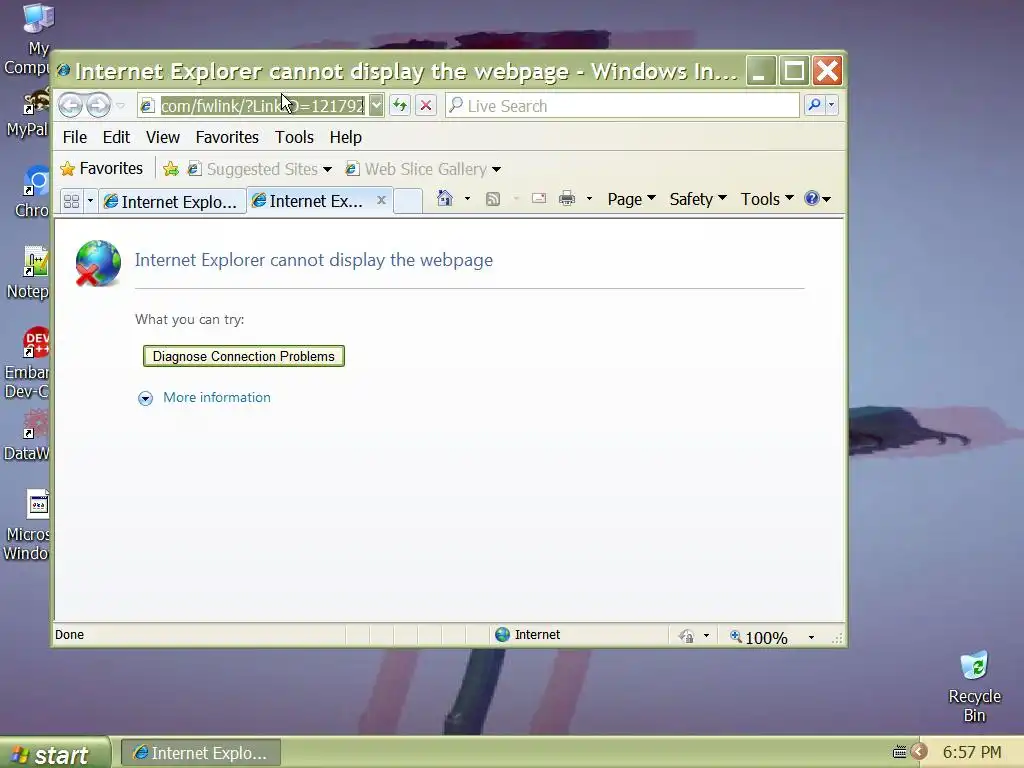Select the Chrome desktop shortcut
Screen dimensions: 1024x768
pos(31,192)
